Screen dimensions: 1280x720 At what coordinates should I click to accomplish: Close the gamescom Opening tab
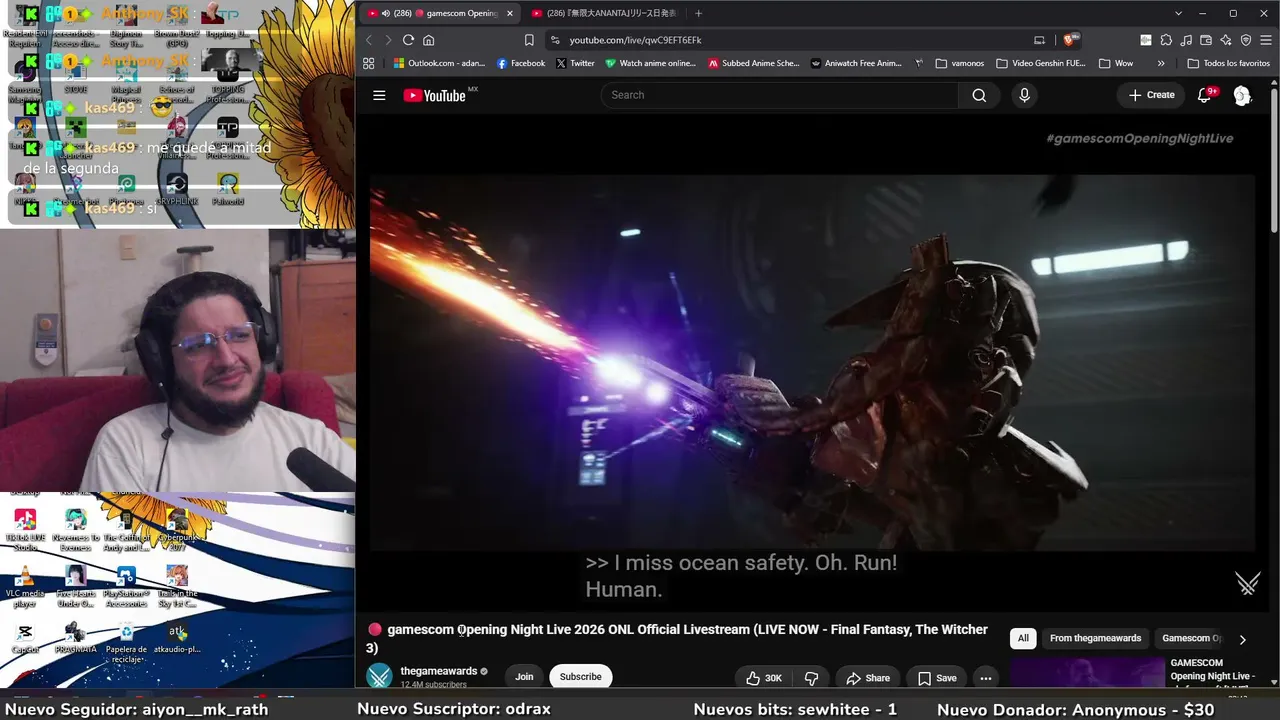click(x=509, y=13)
